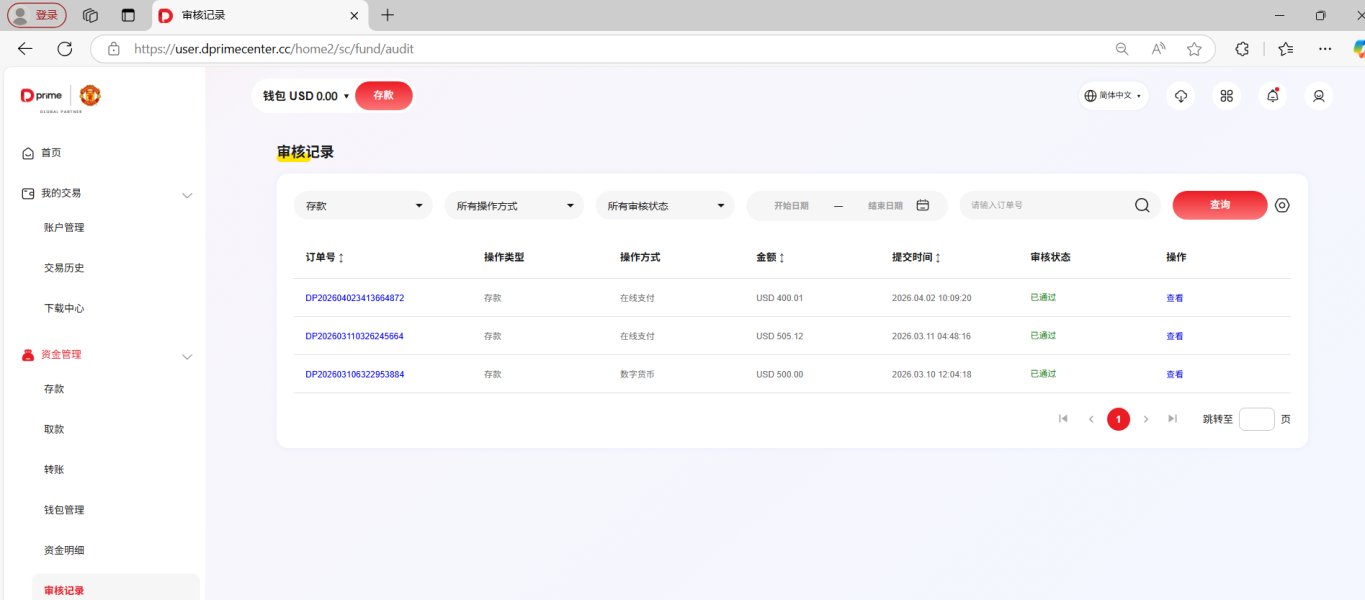Click the red 存款 button in header
Screen dimensions: 1365x600
click(384, 96)
